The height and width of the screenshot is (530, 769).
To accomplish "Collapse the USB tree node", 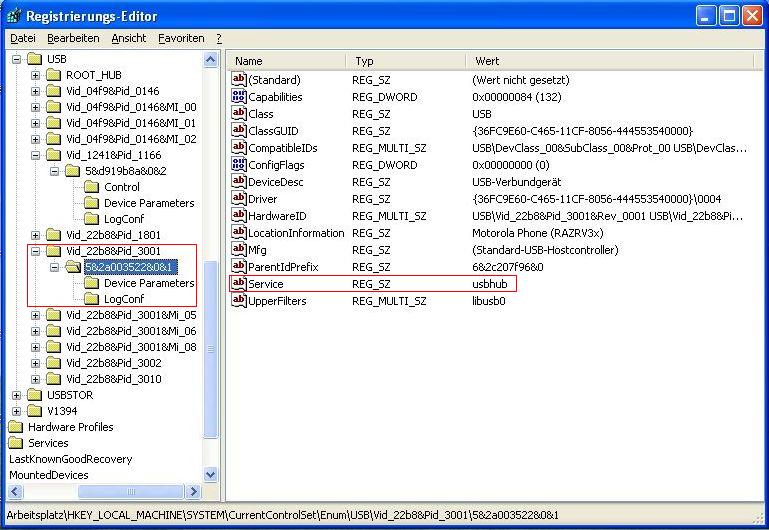I will point(17,59).
